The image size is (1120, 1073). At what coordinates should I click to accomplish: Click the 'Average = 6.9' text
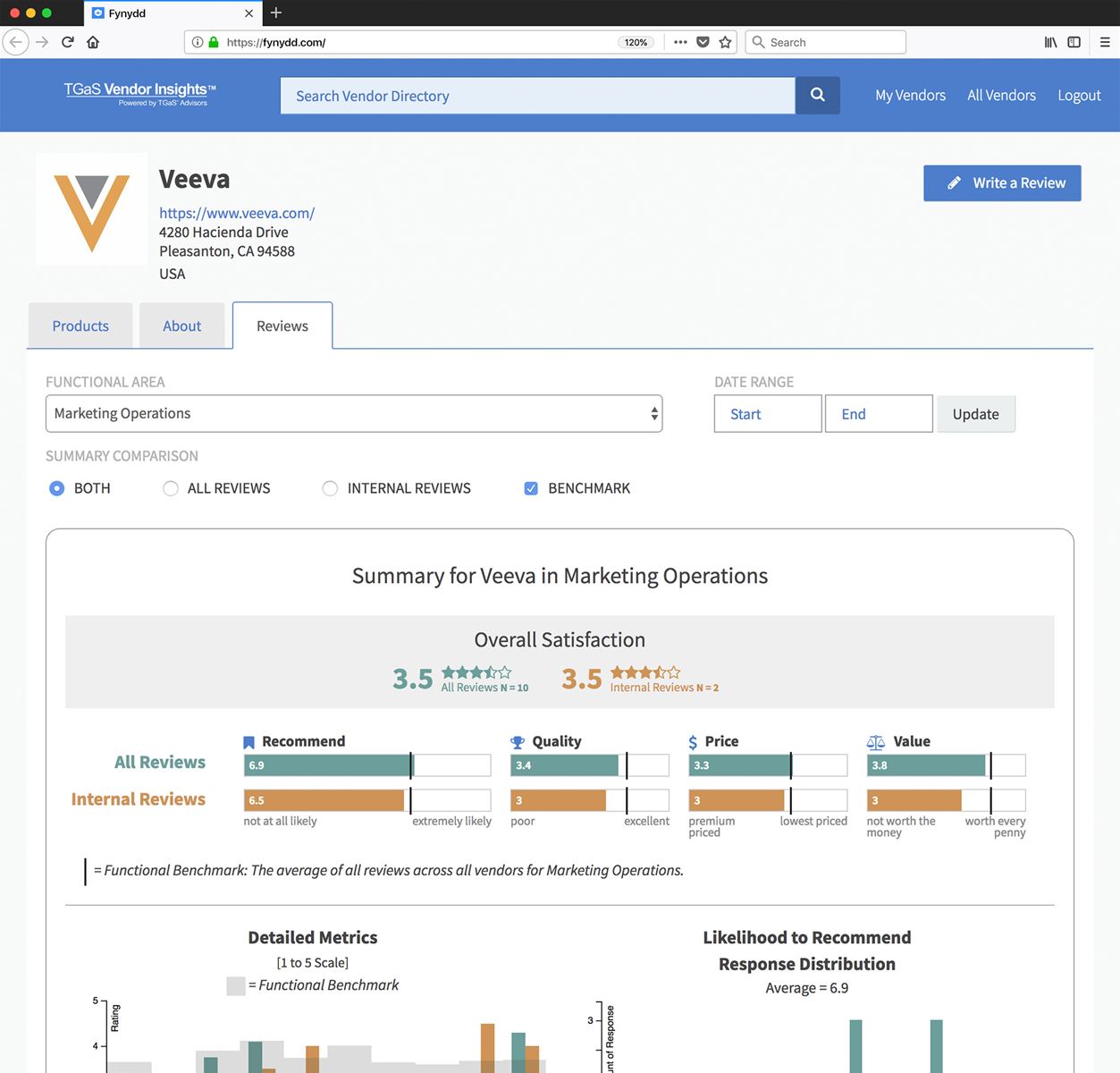click(807, 988)
